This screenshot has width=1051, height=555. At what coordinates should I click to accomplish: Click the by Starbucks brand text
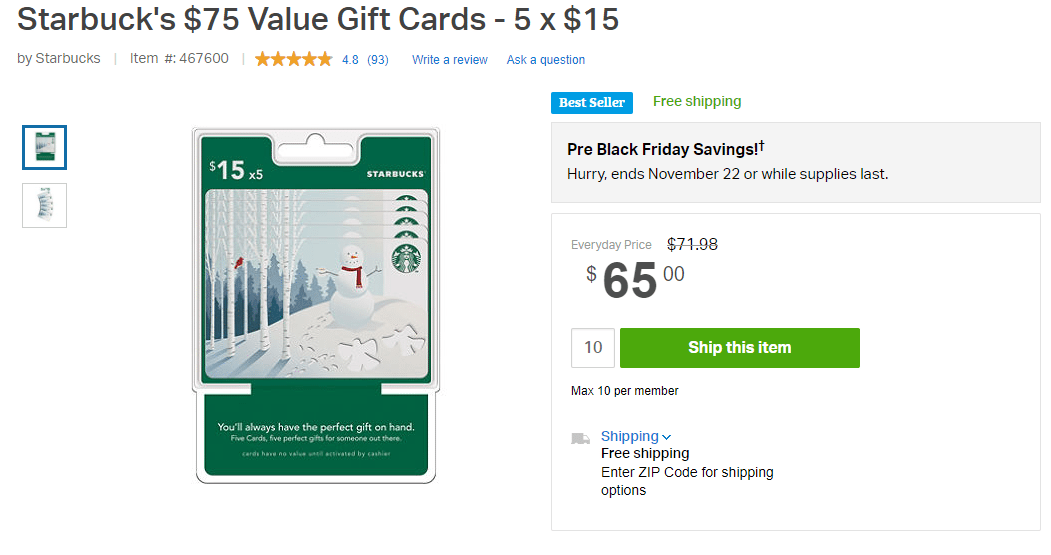59,58
